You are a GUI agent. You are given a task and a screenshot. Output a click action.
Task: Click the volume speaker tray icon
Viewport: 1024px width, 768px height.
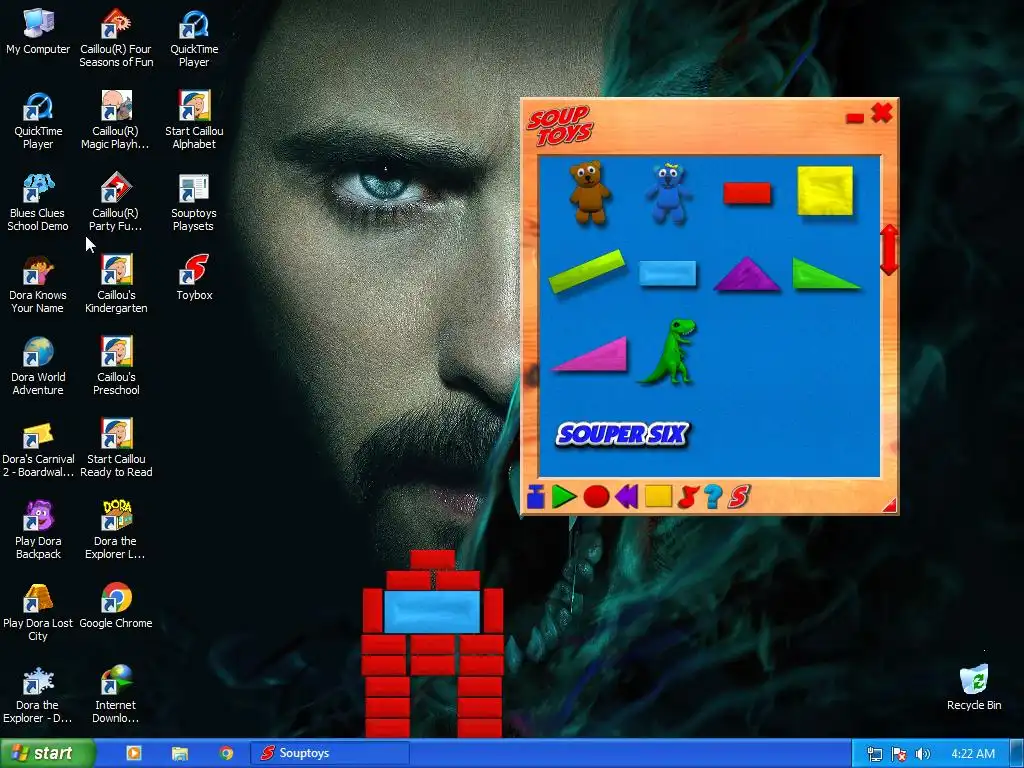coord(923,754)
